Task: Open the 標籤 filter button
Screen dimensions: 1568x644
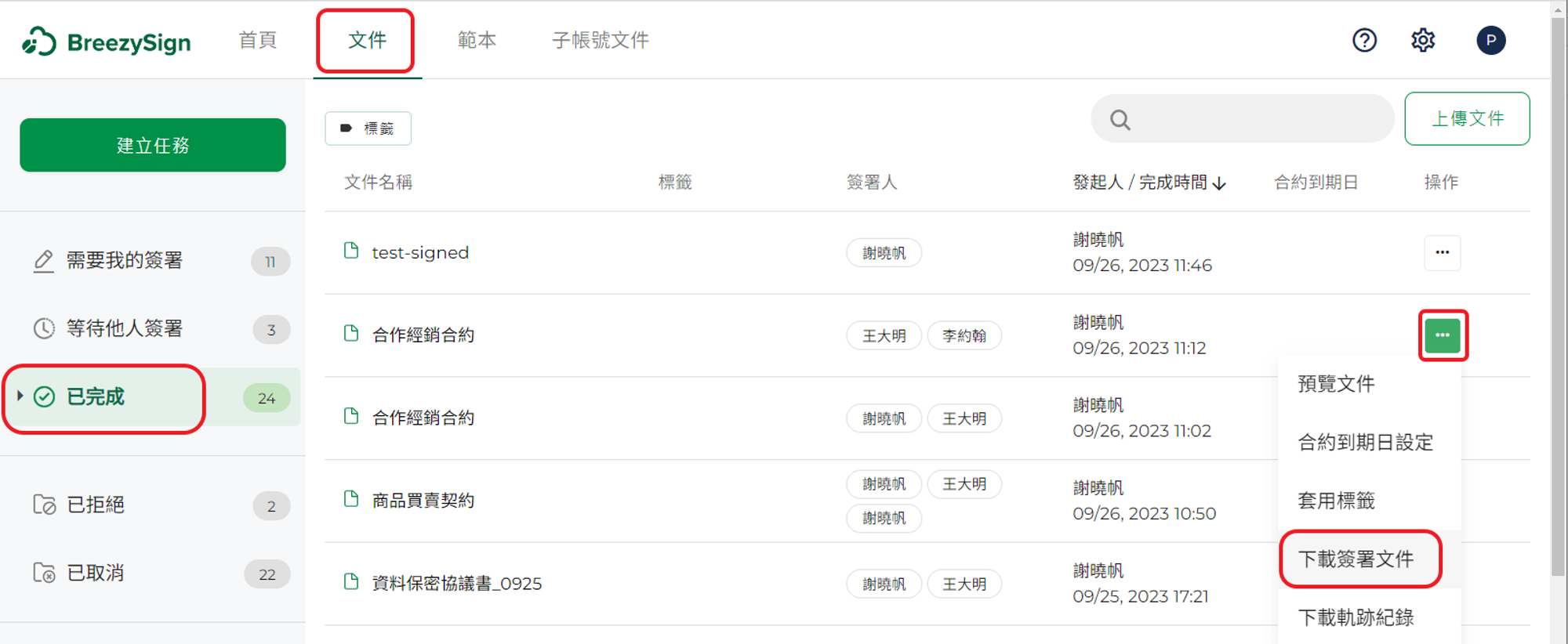Action: click(x=368, y=128)
